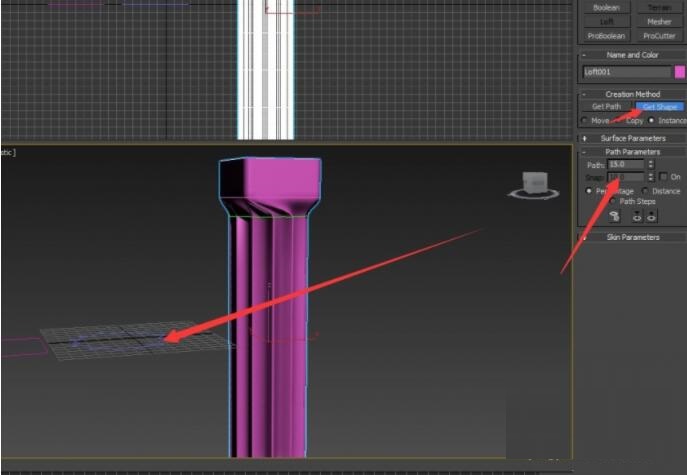This screenshot has height=475, width=687.
Task: Click the Loft001 object name field
Action: [x=627, y=72]
